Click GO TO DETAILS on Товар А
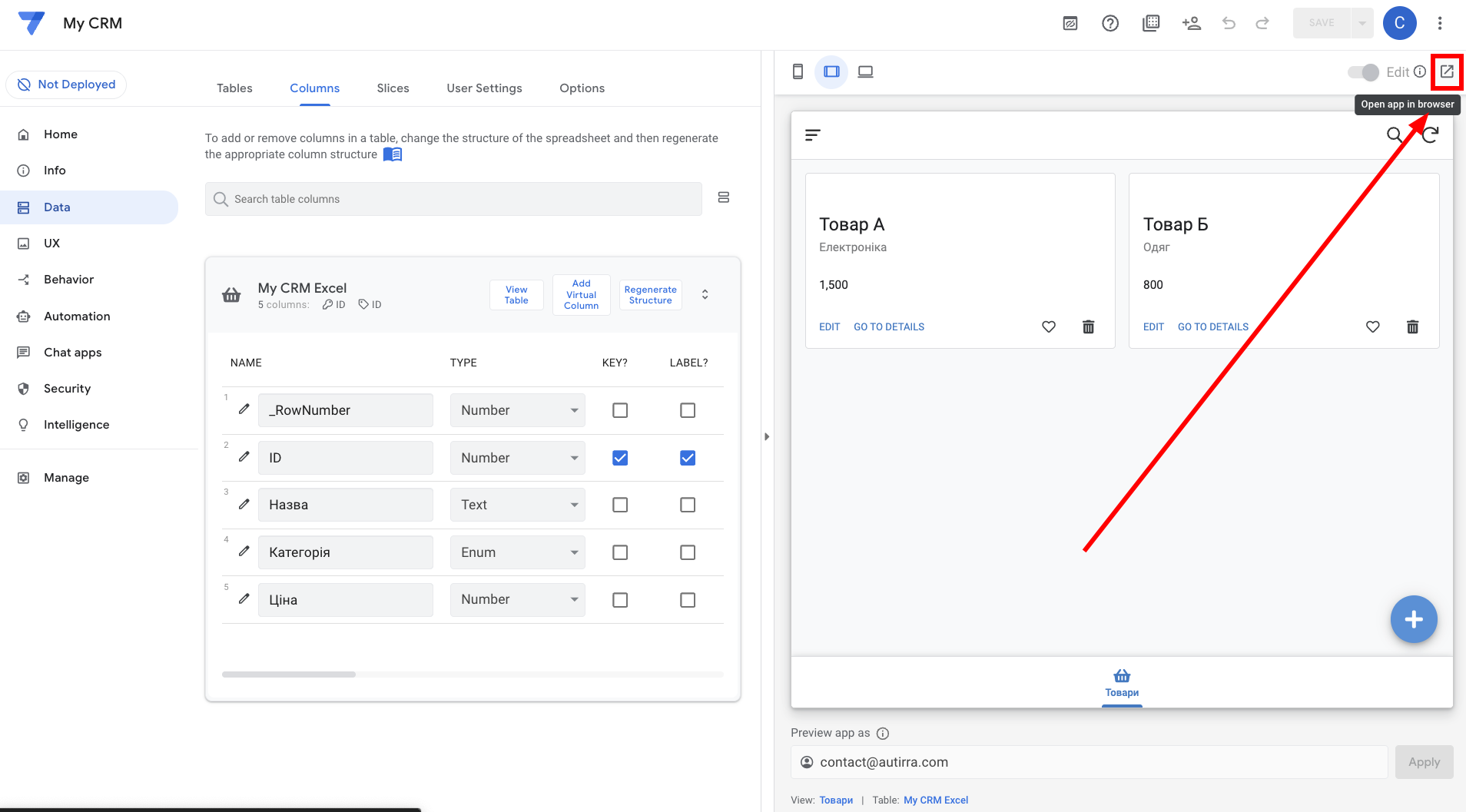This screenshot has height=812, width=1466. pos(889,326)
